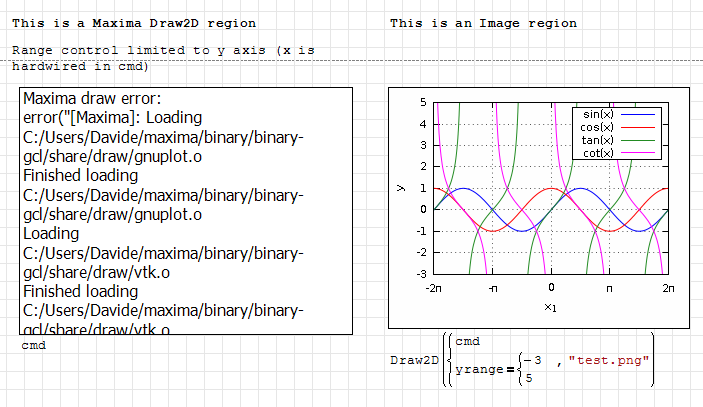
Task: Edit the "test.png" filename string
Action: (608, 360)
